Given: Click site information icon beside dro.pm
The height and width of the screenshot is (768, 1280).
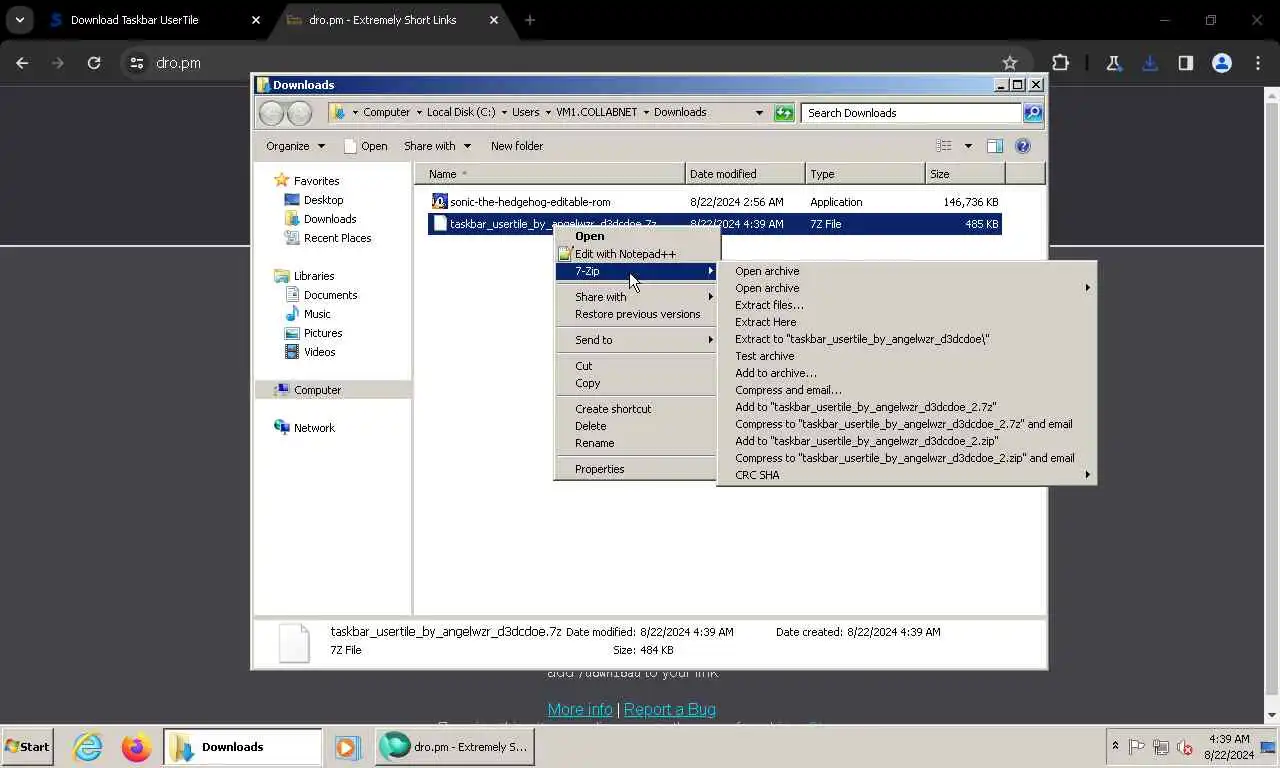Looking at the screenshot, I should point(138,63).
